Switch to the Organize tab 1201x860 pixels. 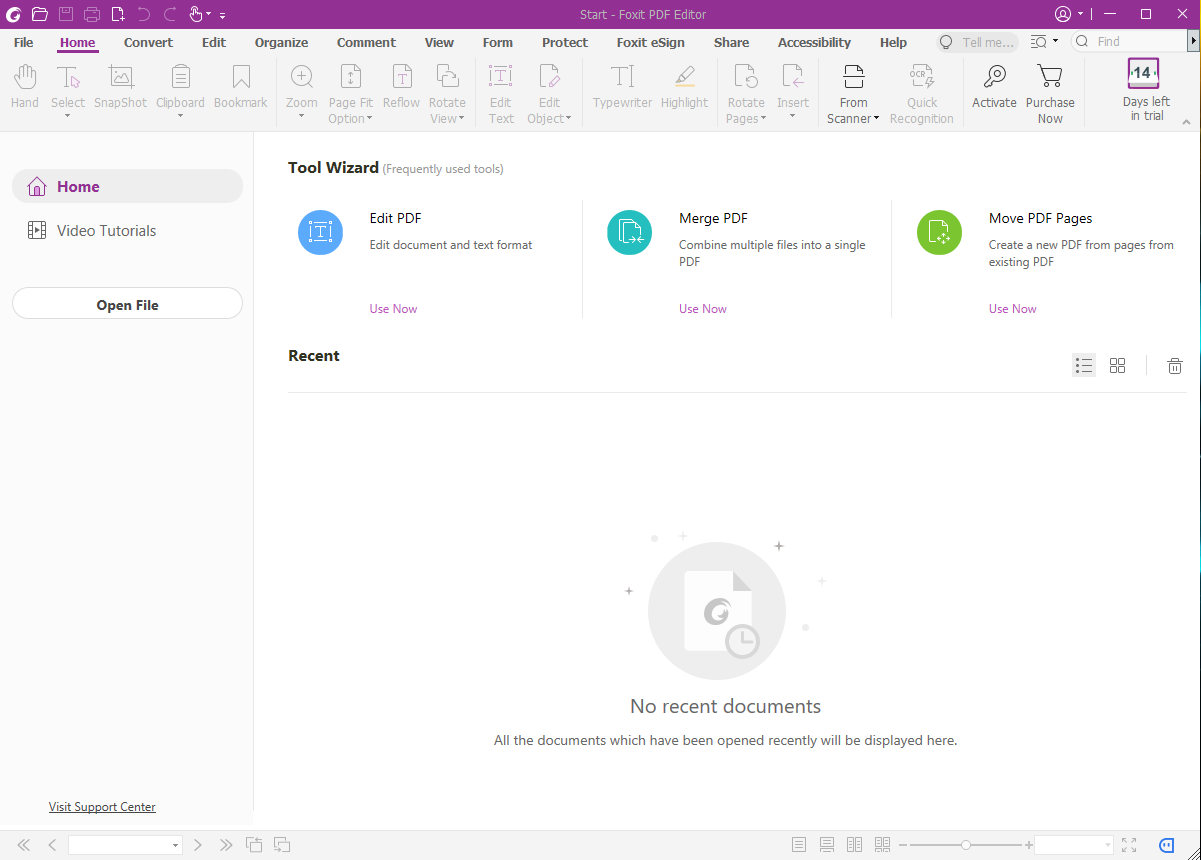[281, 42]
